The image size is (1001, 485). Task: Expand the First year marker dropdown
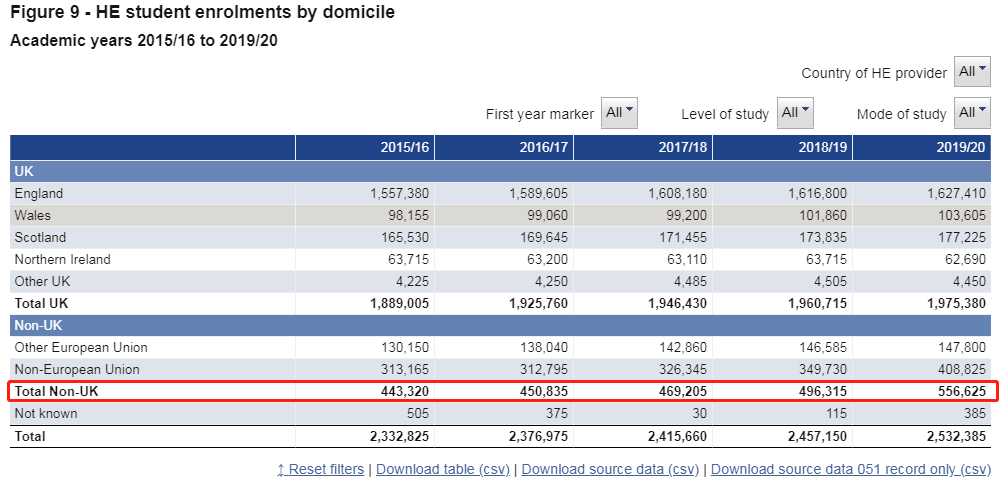point(619,113)
